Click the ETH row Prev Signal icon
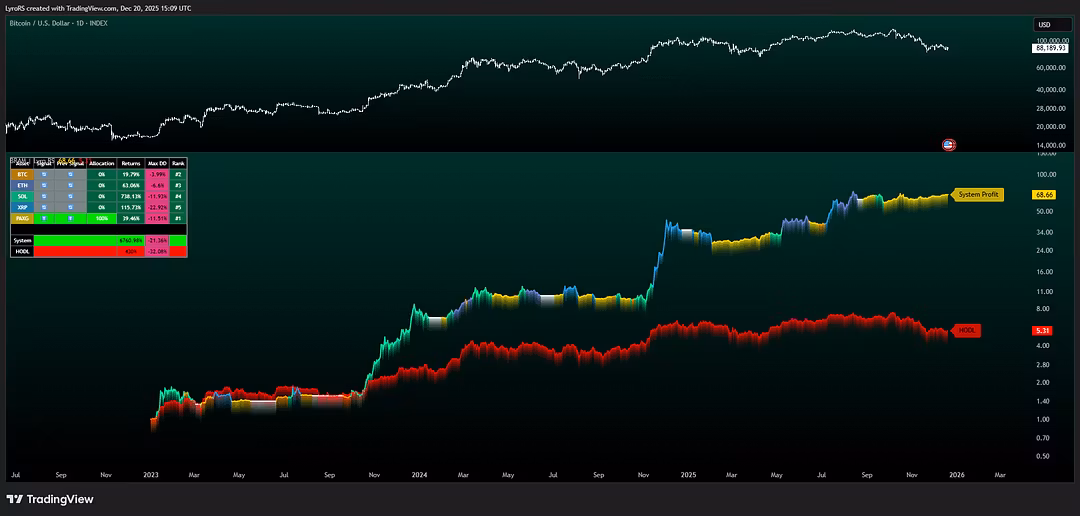 72,185
